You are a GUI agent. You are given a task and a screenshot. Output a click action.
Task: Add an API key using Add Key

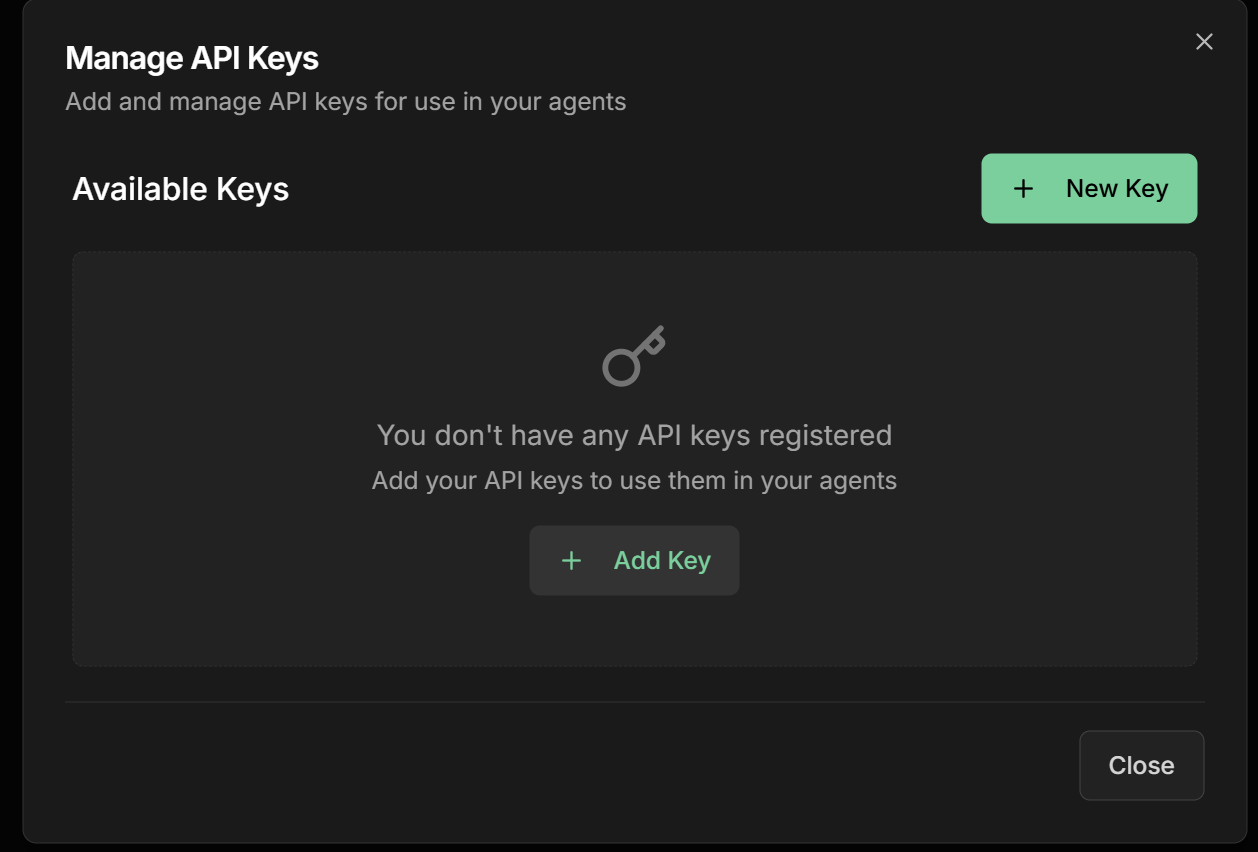pyautogui.click(x=634, y=560)
